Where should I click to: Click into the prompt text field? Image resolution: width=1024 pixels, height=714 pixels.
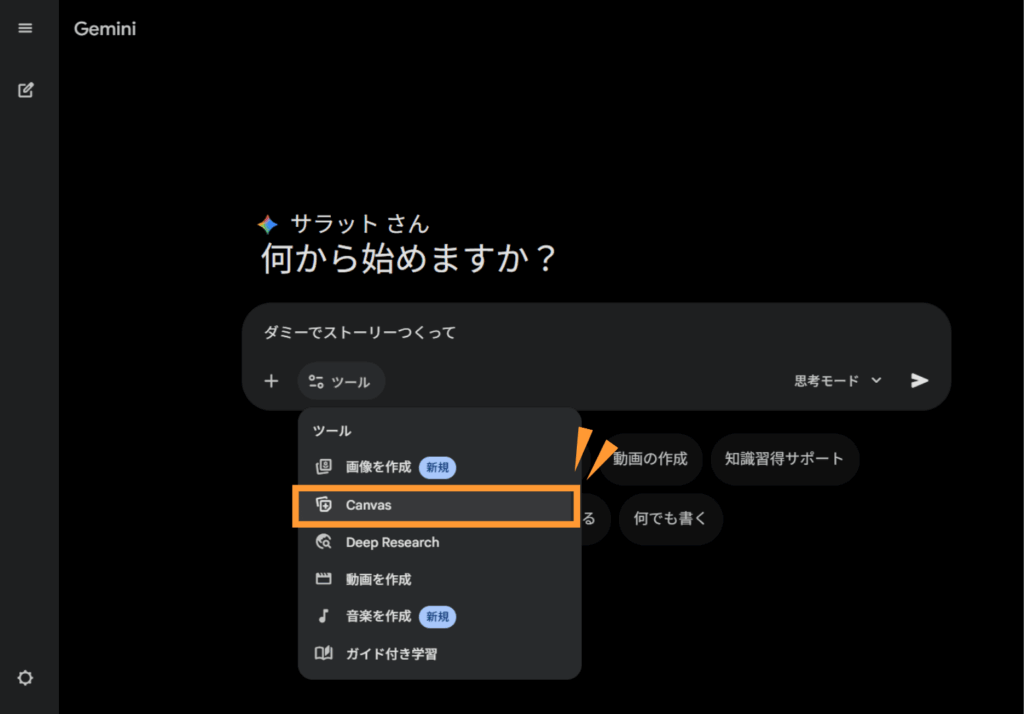pos(596,333)
